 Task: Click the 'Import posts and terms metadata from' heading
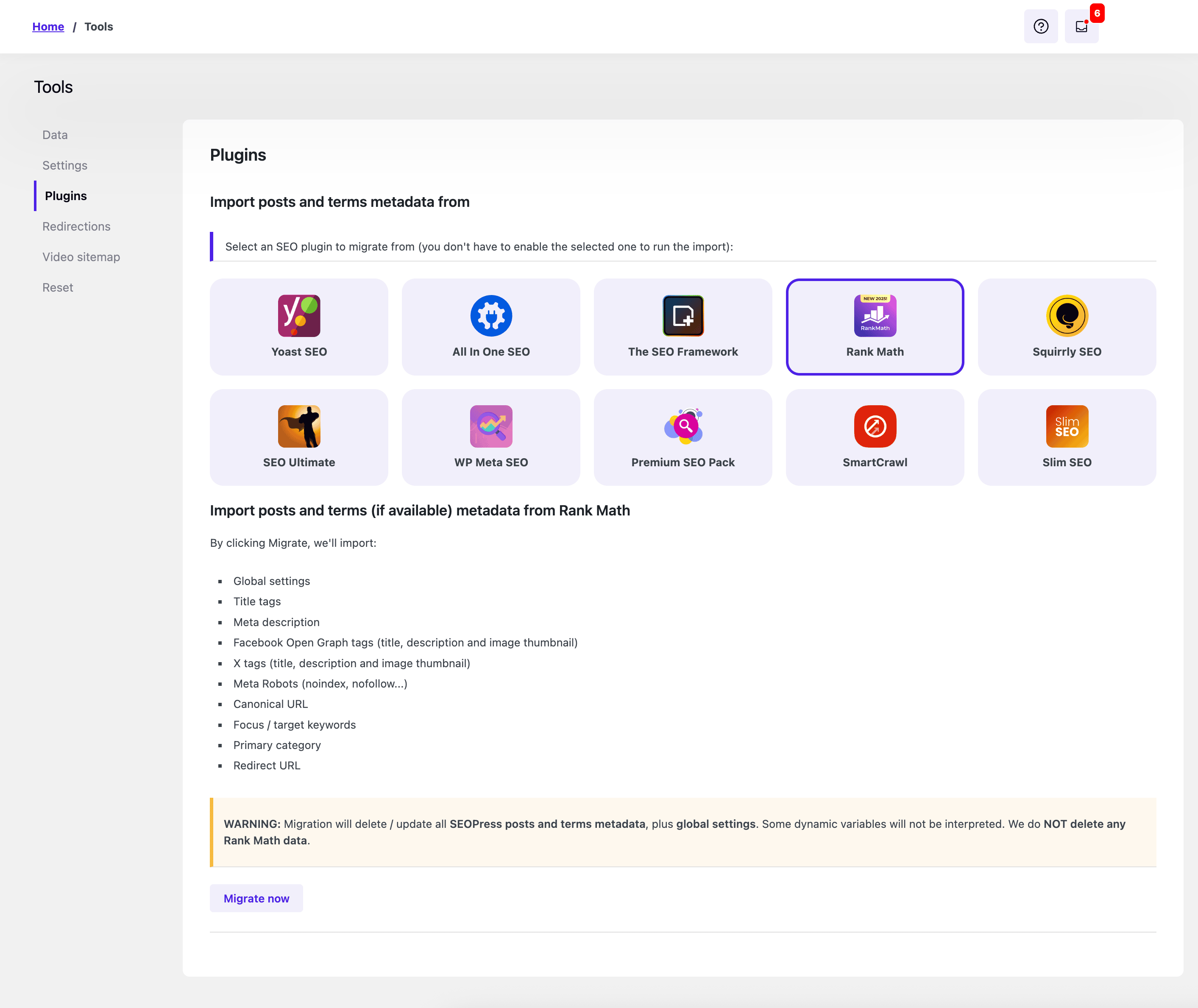(x=340, y=202)
